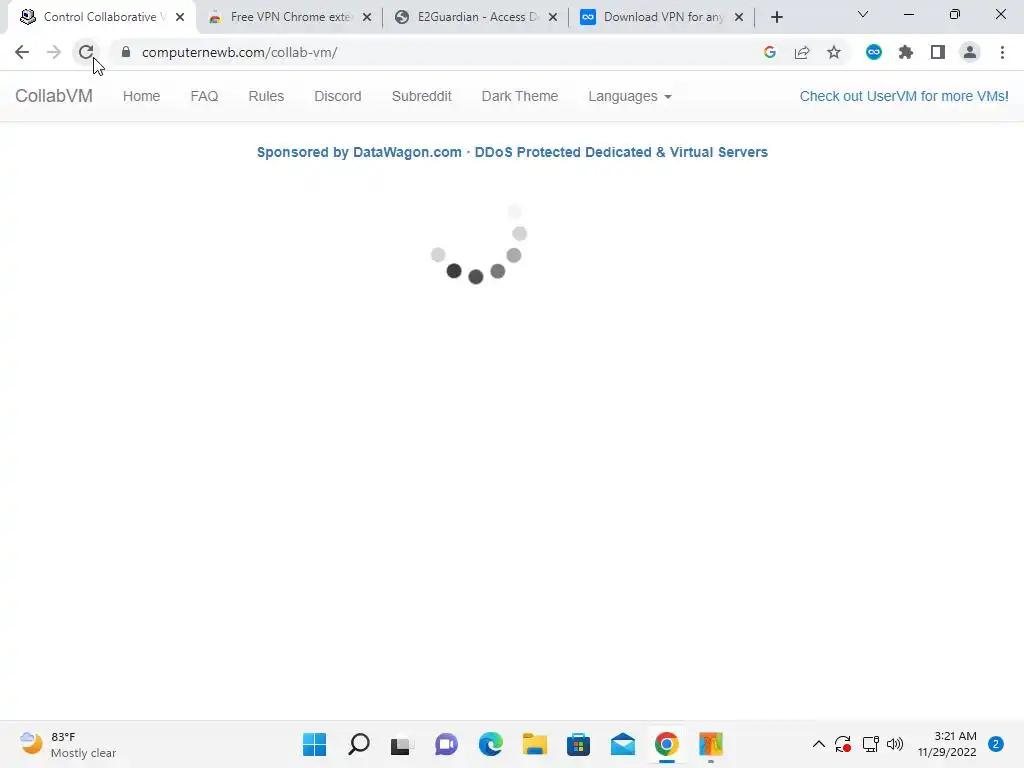The image size is (1024, 768).
Task: Reload the CollabVM page
Action: (86, 52)
